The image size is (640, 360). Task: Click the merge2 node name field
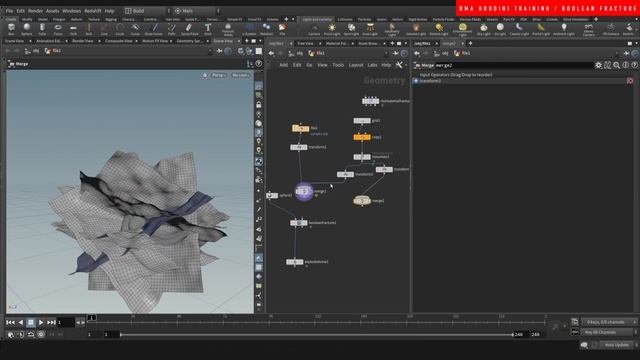[514, 65]
